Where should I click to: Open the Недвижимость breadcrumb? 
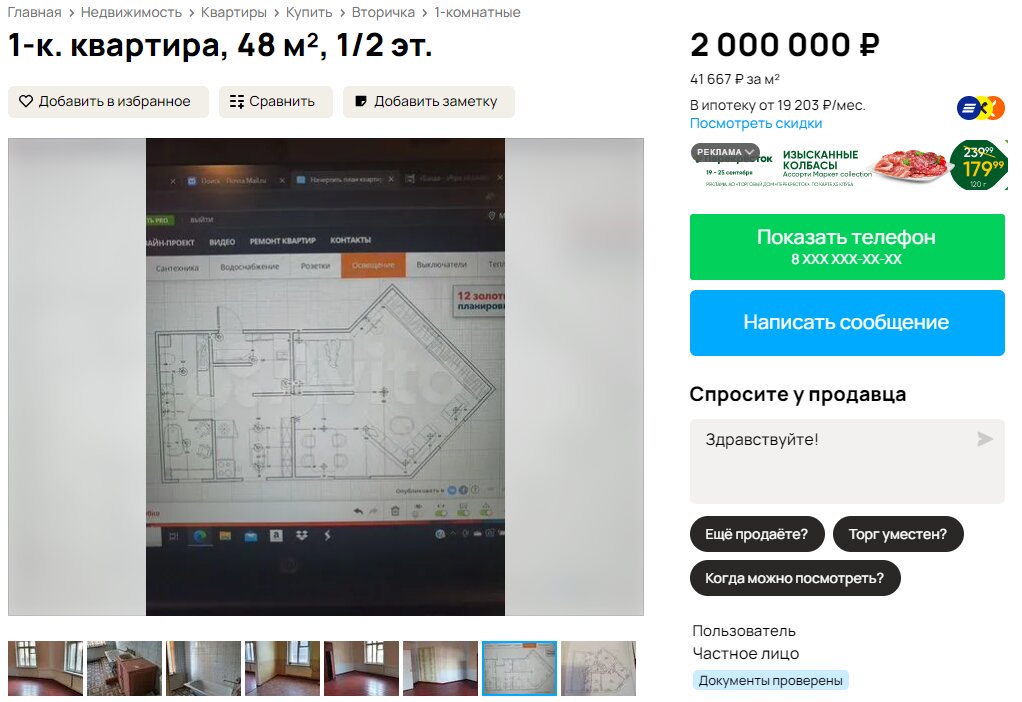pos(131,12)
